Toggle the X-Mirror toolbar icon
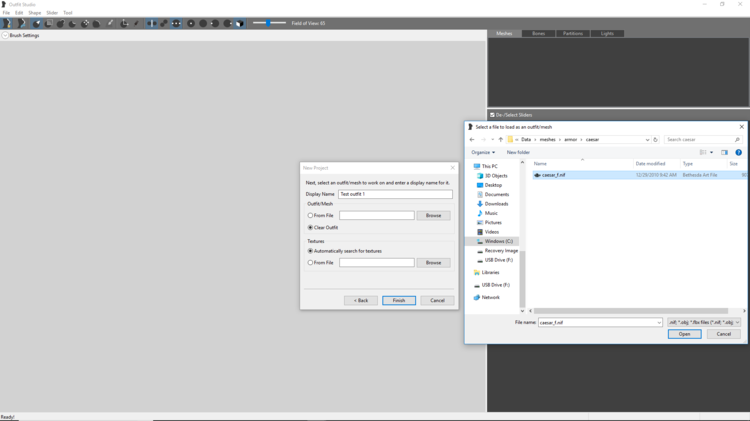Image resolution: width=750 pixels, height=421 pixels. click(152, 23)
